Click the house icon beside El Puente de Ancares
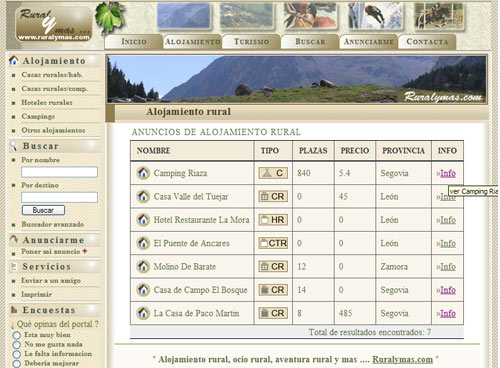Viewport: 500px width, 368px height. click(143, 243)
